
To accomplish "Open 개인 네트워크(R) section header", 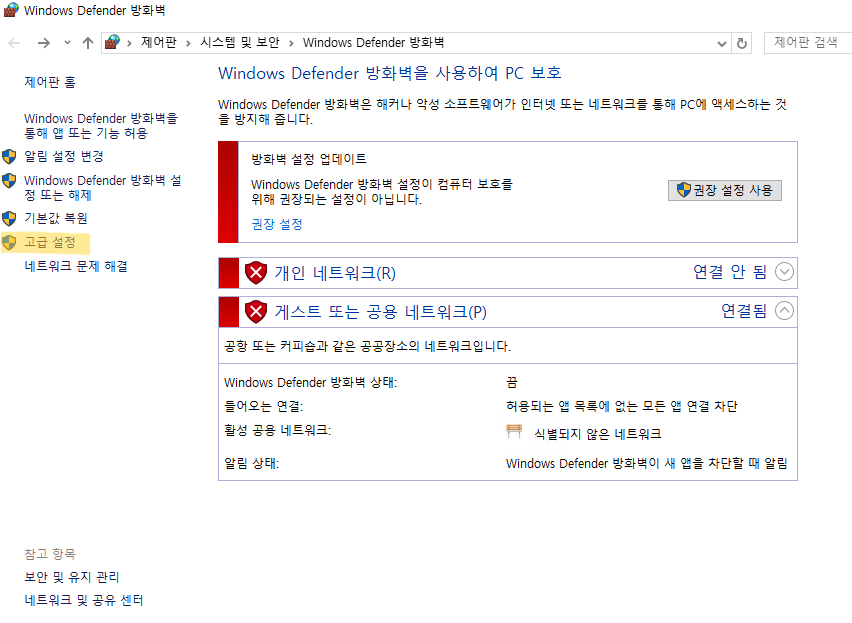I will 335,273.
